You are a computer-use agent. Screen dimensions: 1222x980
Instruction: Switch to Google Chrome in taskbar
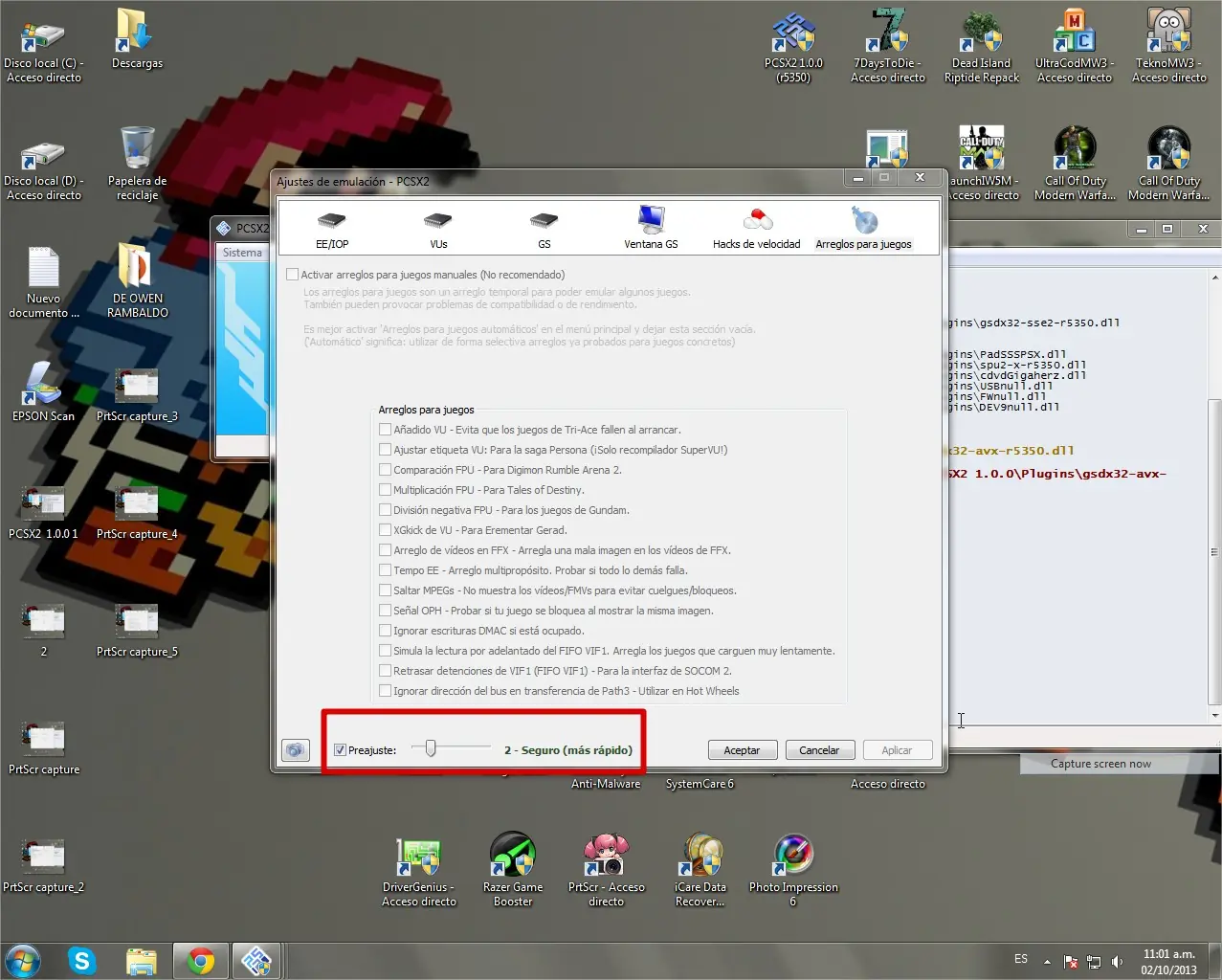click(200, 961)
